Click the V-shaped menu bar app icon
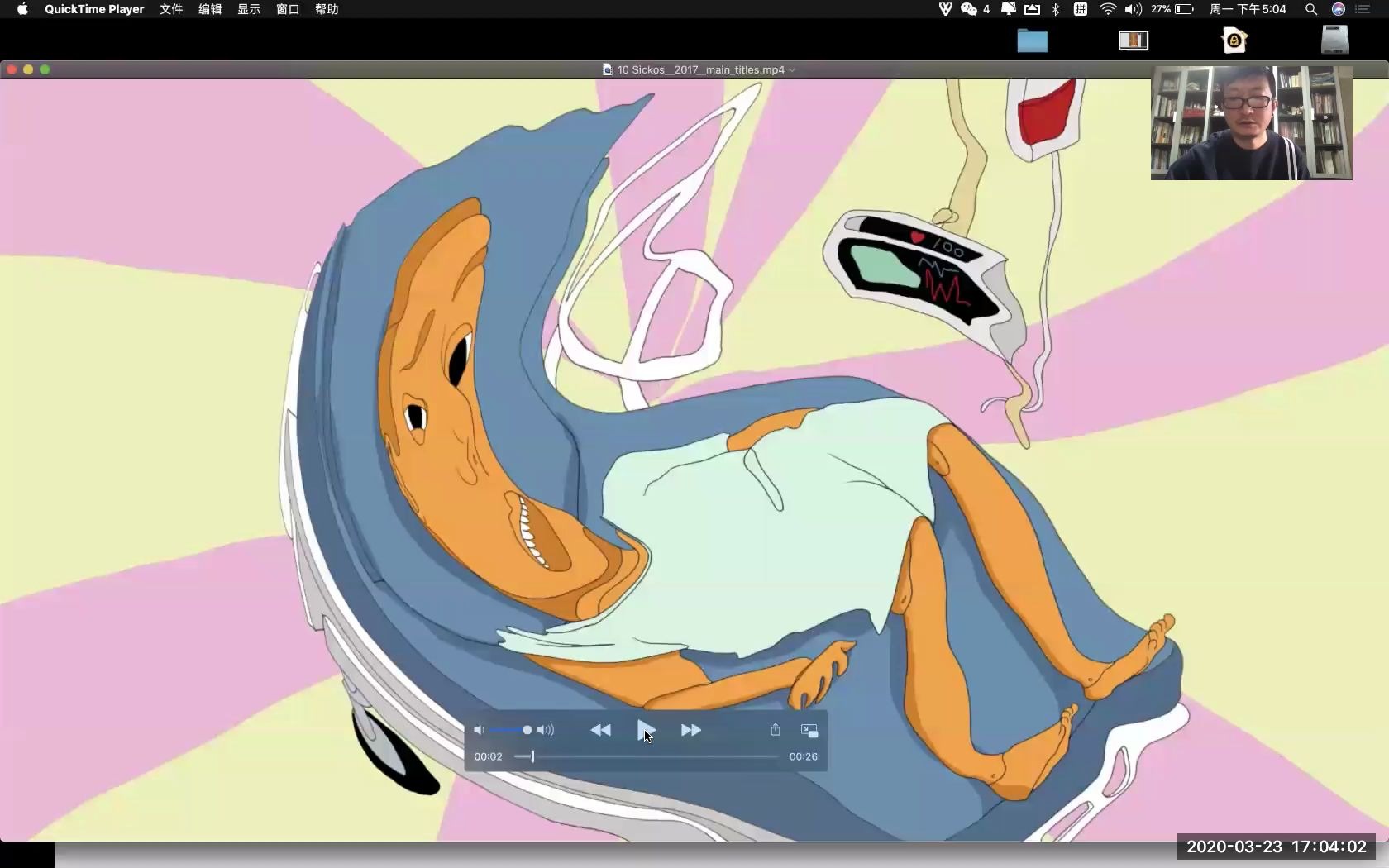 click(x=945, y=9)
